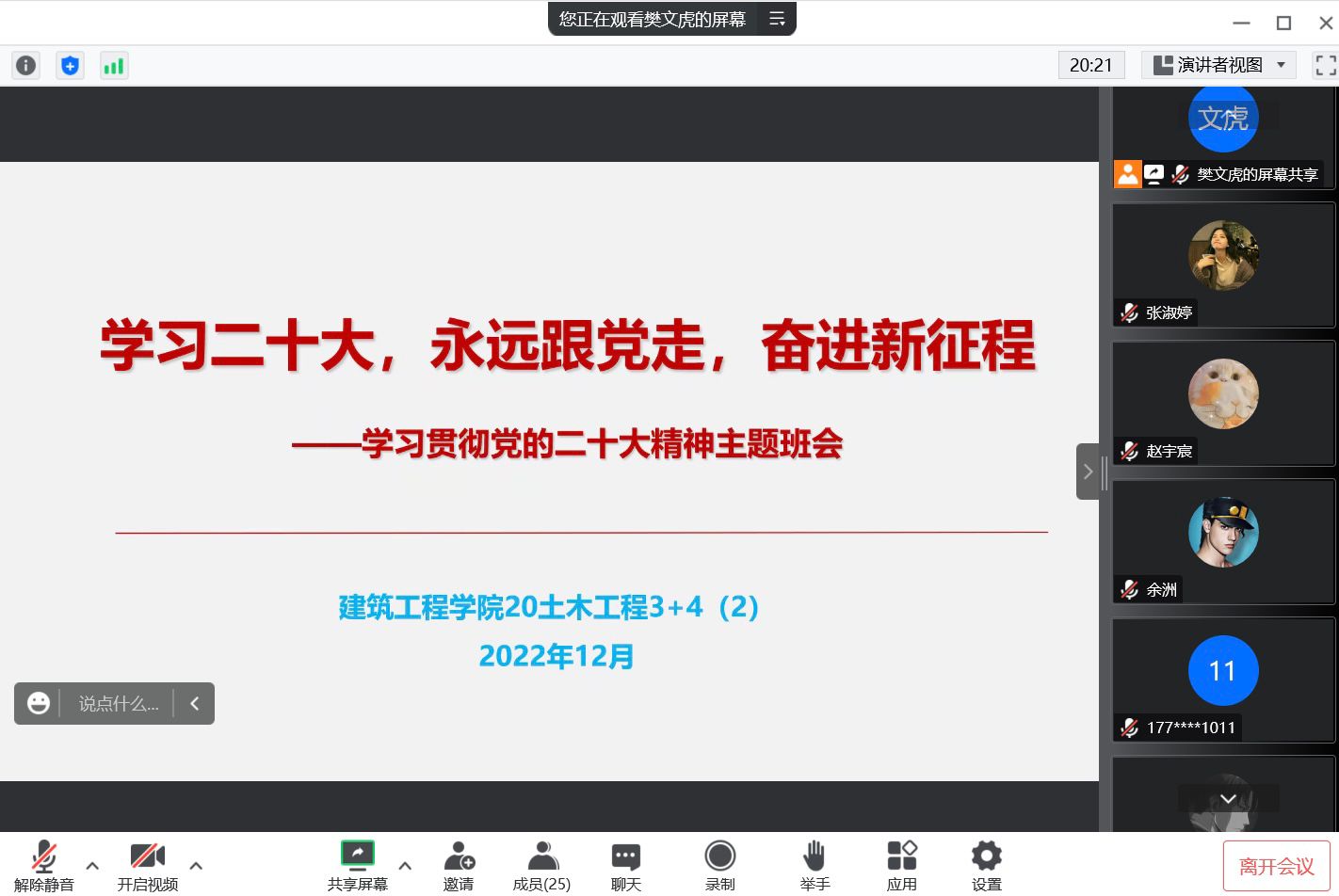
Task: Open the Apps (应用) icon
Action: coord(901,865)
